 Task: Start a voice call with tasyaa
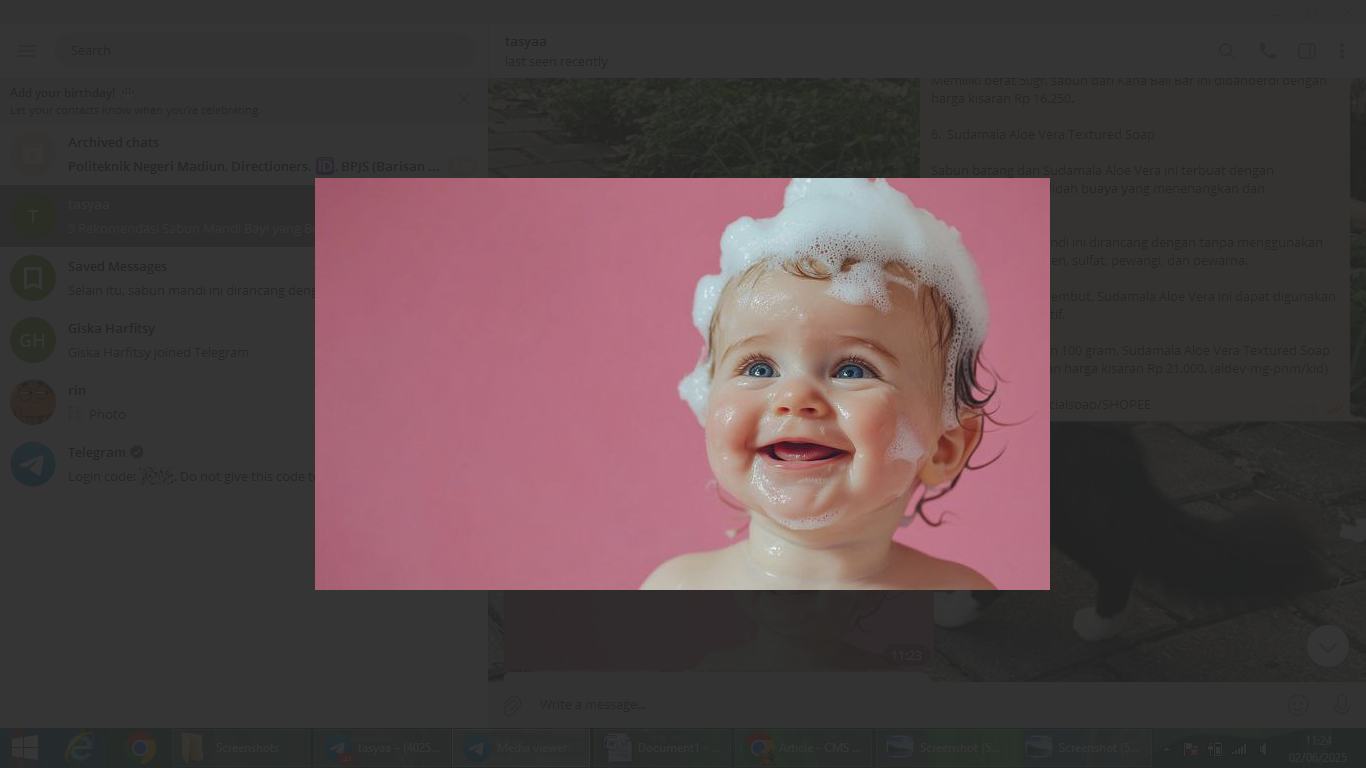(x=1267, y=51)
